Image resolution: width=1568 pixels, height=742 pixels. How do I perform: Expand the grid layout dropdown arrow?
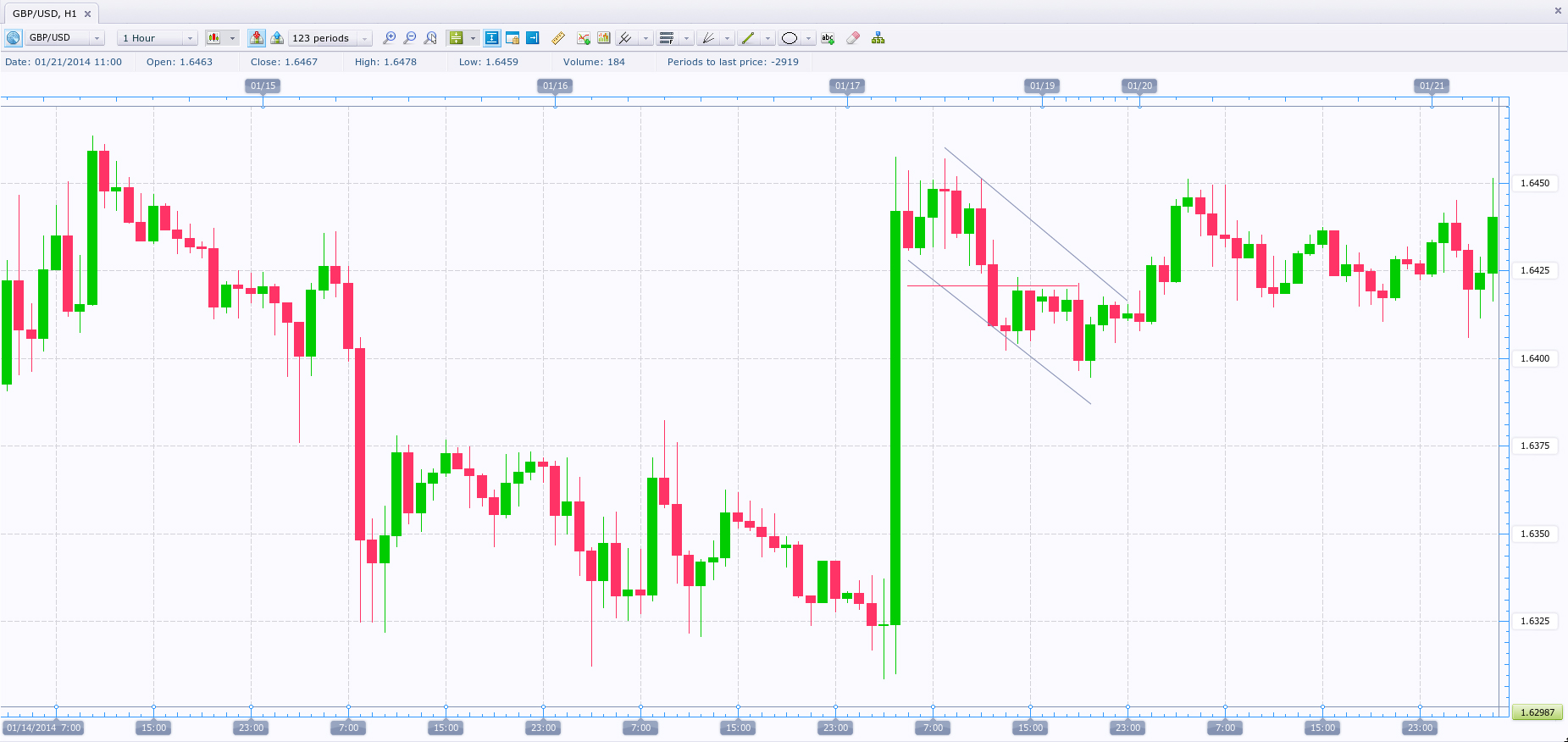473,38
